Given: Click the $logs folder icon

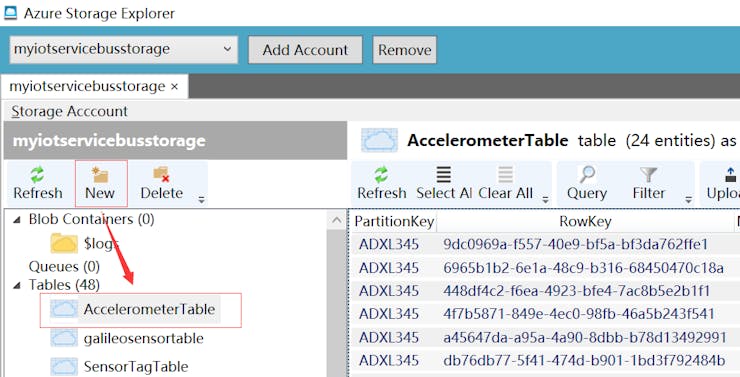Looking at the screenshot, I should (x=64, y=243).
